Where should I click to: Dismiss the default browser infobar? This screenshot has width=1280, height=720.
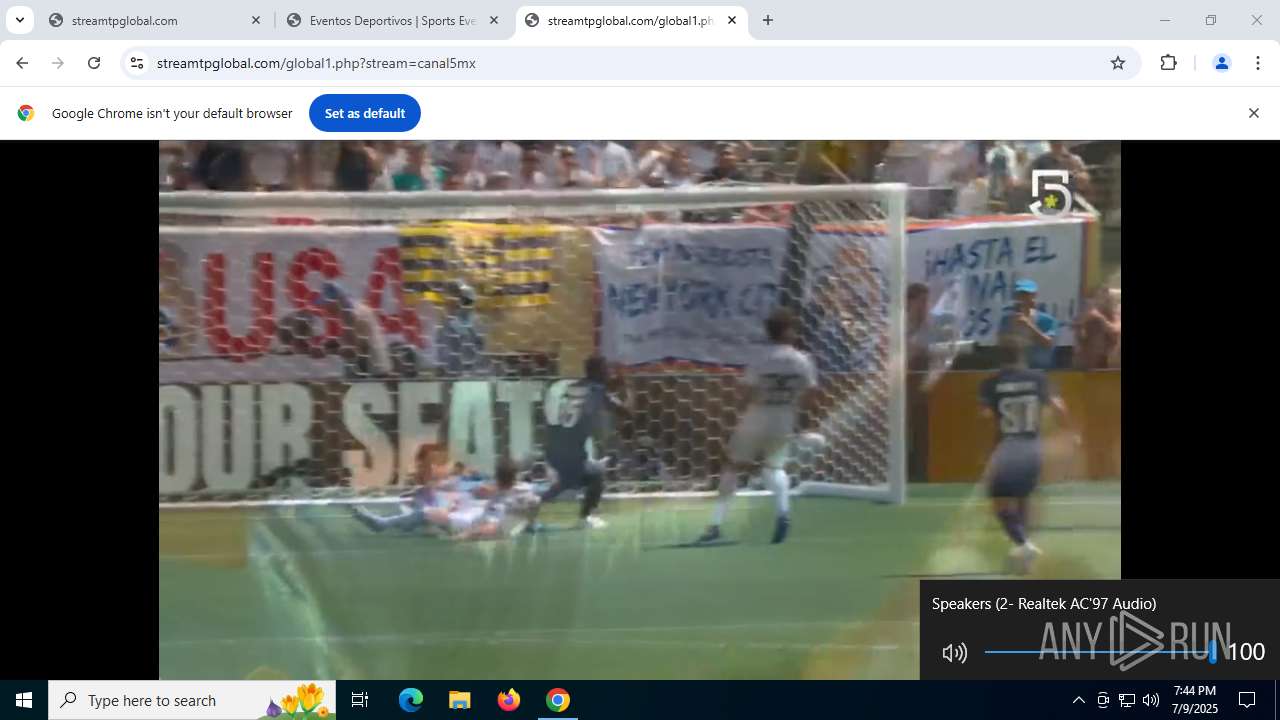(1253, 113)
